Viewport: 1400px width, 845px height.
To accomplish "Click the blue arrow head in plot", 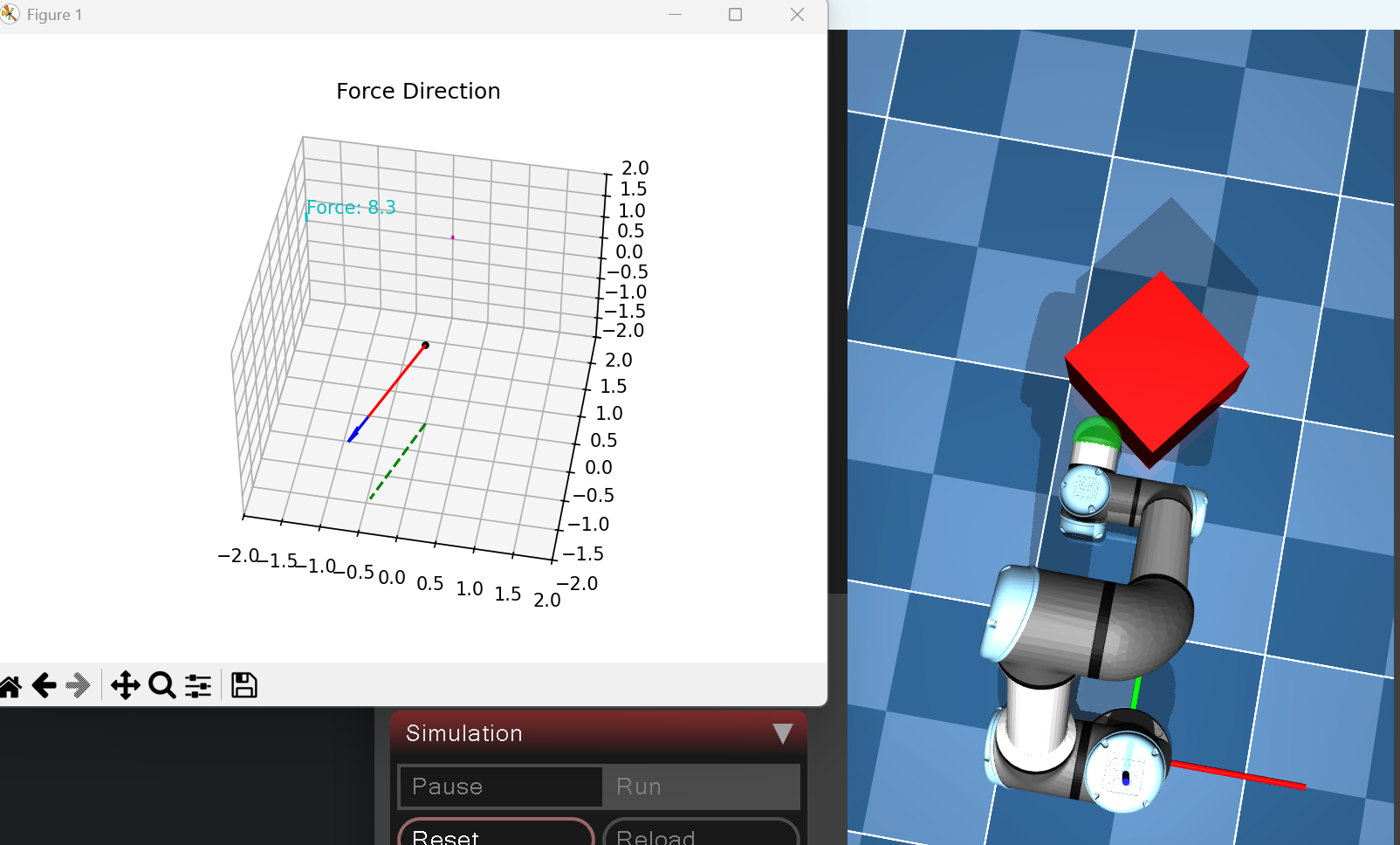I will point(353,435).
